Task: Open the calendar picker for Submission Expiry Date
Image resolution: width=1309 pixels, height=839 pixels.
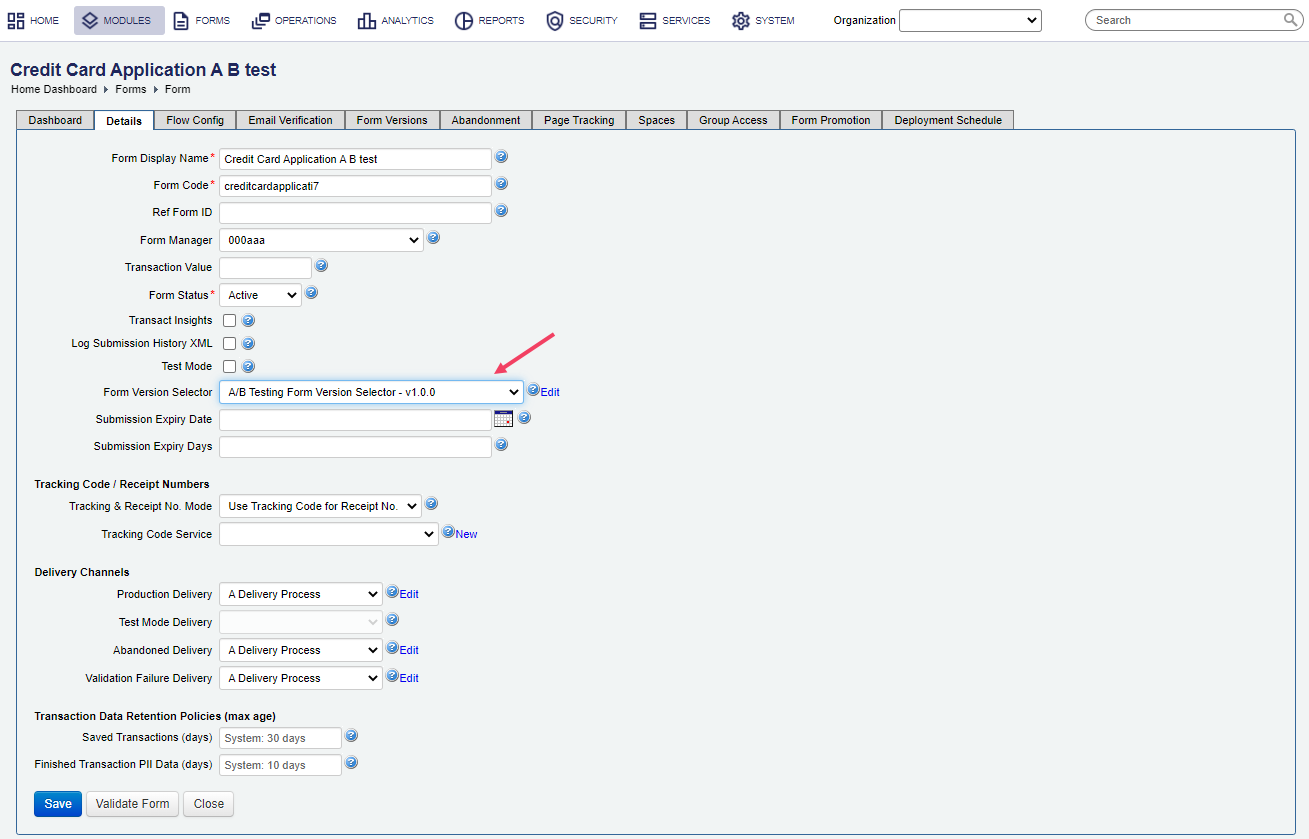Action: [503, 418]
